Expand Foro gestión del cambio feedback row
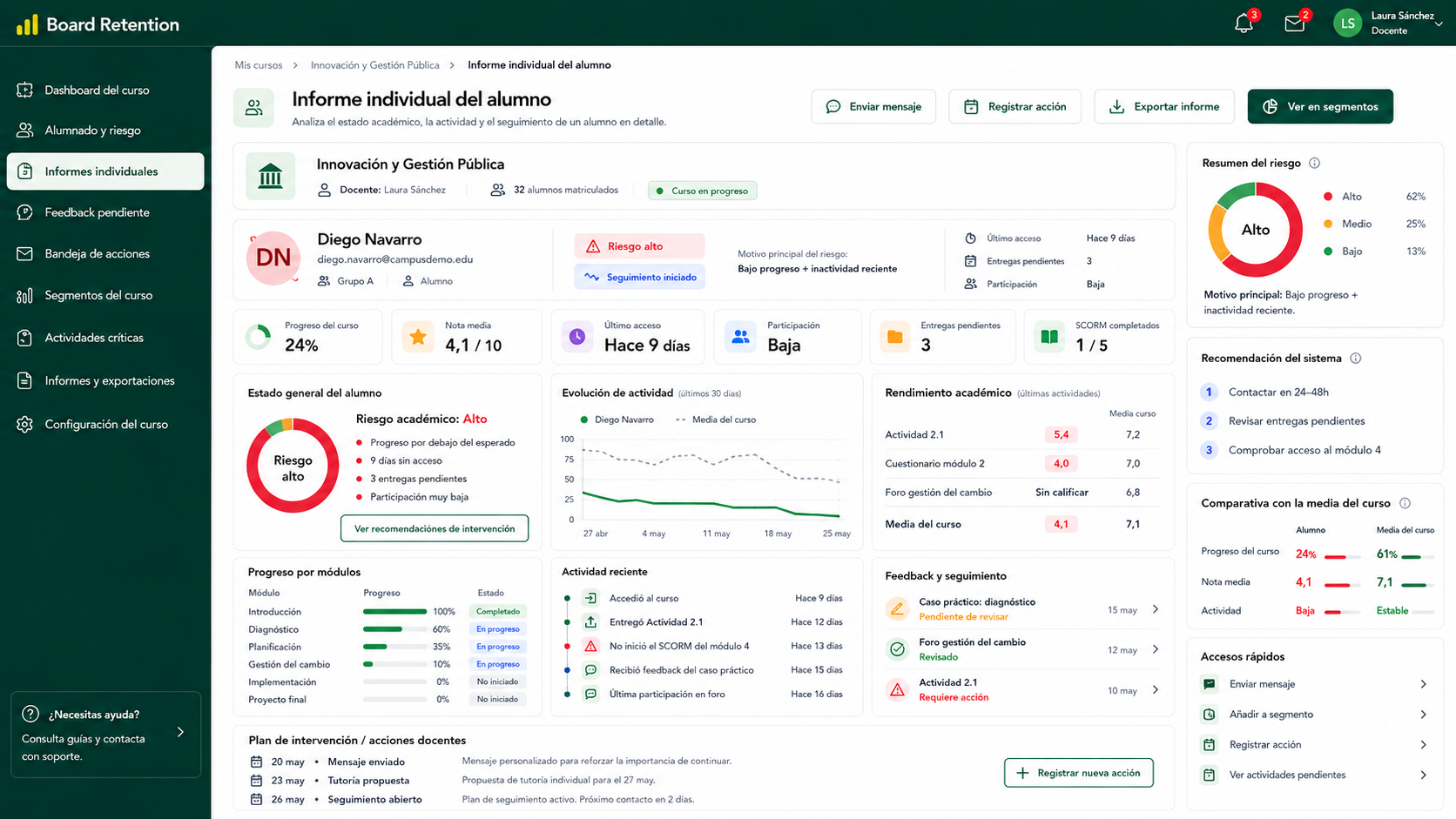 coord(1156,649)
